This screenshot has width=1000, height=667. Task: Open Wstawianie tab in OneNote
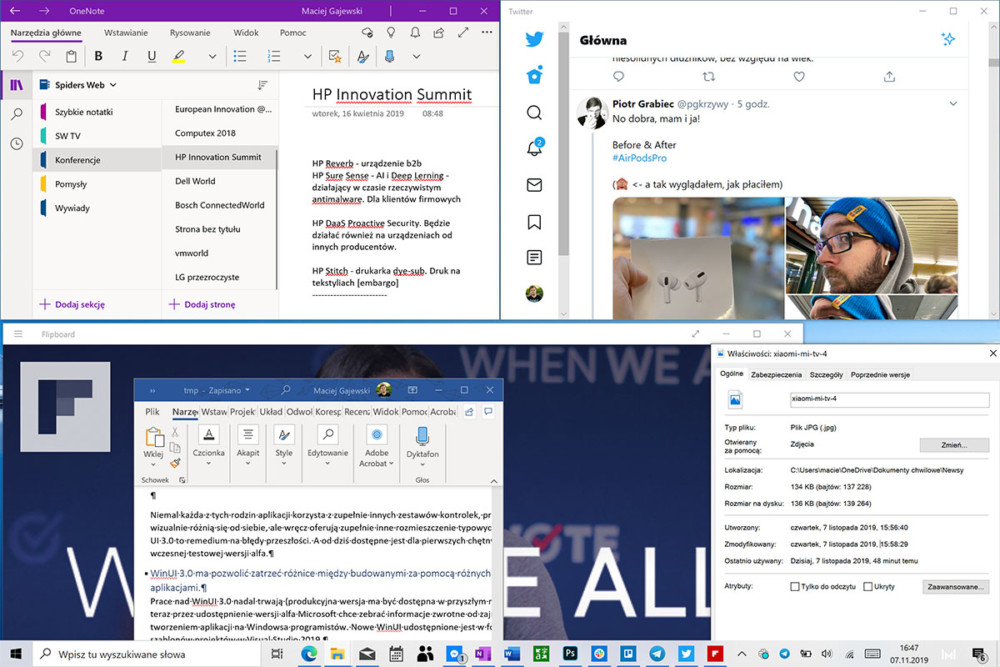click(126, 33)
